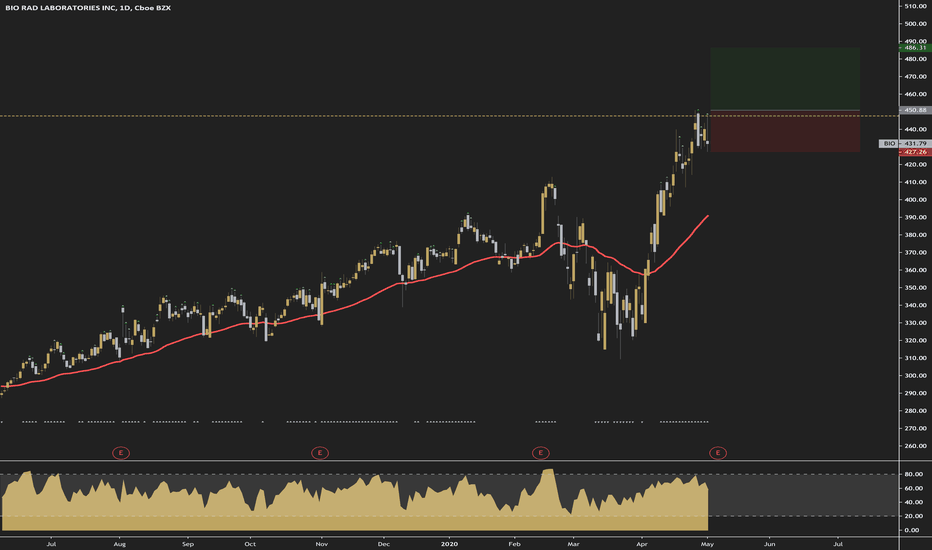Click the Dec label on time axis
The height and width of the screenshot is (550, 932).
[384, 544]
